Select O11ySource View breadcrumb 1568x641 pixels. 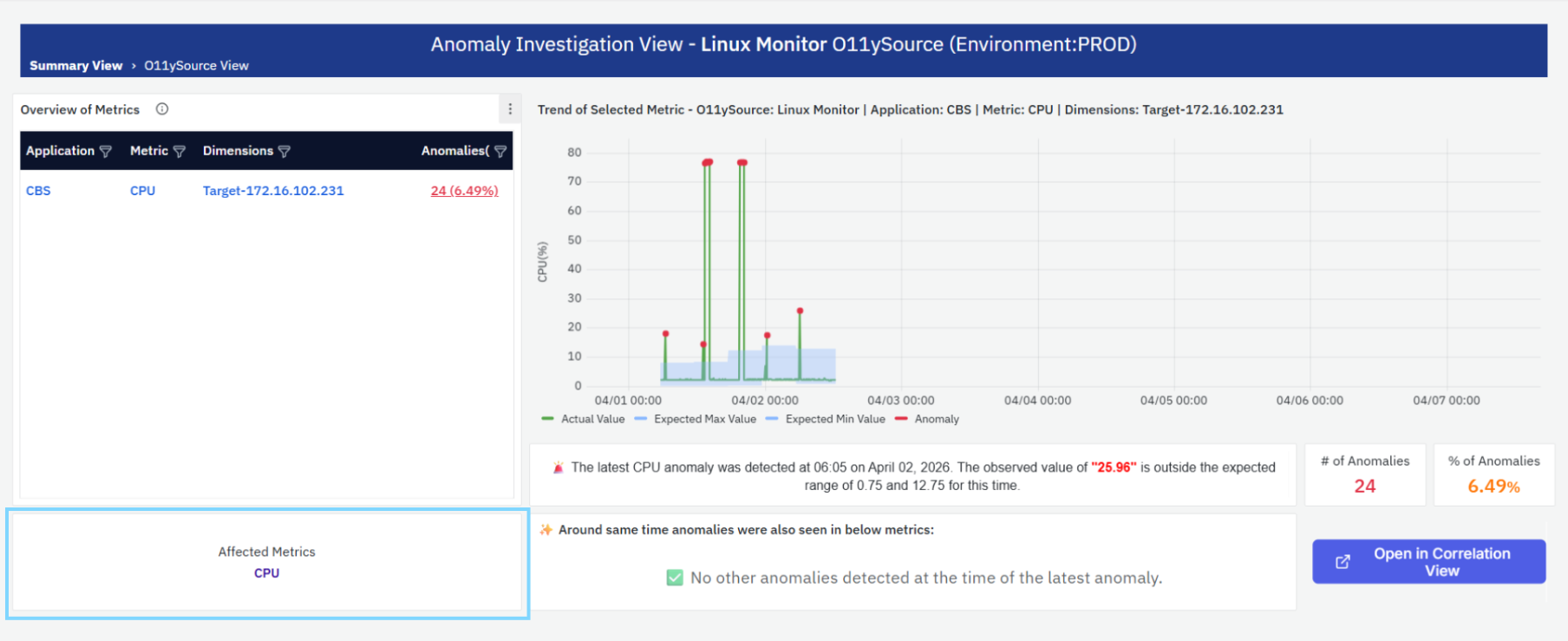pos(196,66)
